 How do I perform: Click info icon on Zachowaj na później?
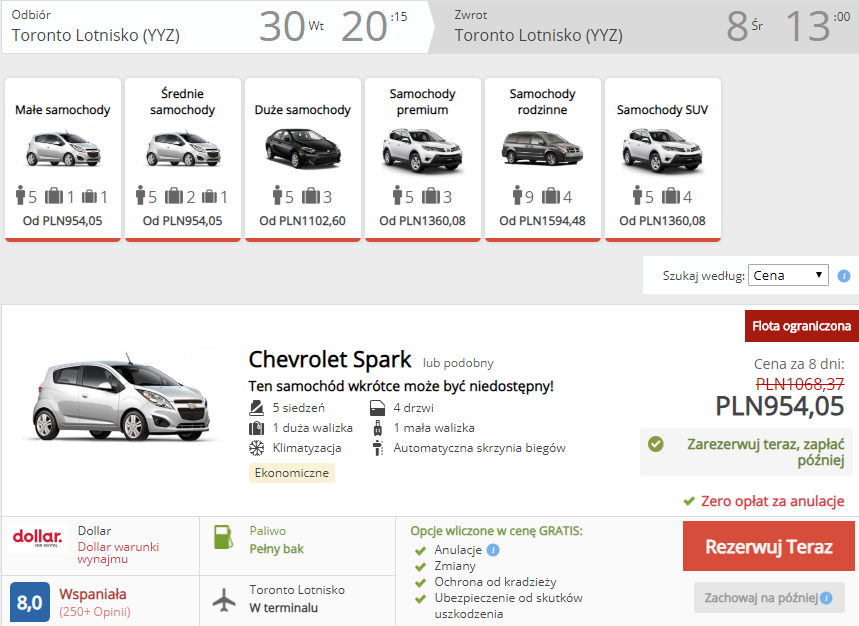pos(826,598)
